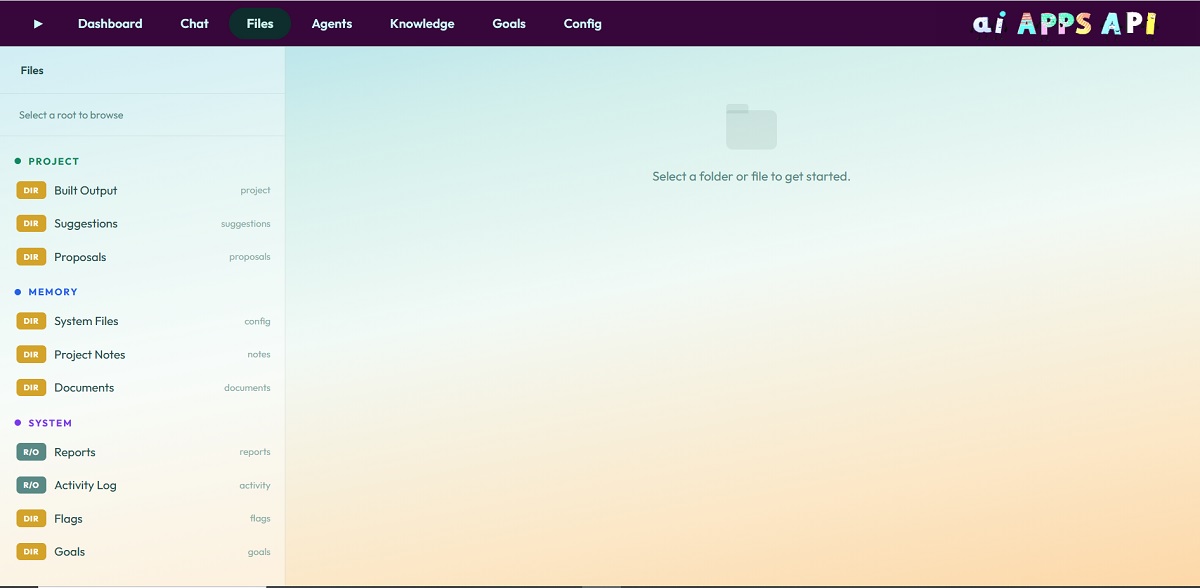The height and width of the screenshot is (588, 1200).
Task: Open the Goals directory in sidebar
Action: click(143, 552)
